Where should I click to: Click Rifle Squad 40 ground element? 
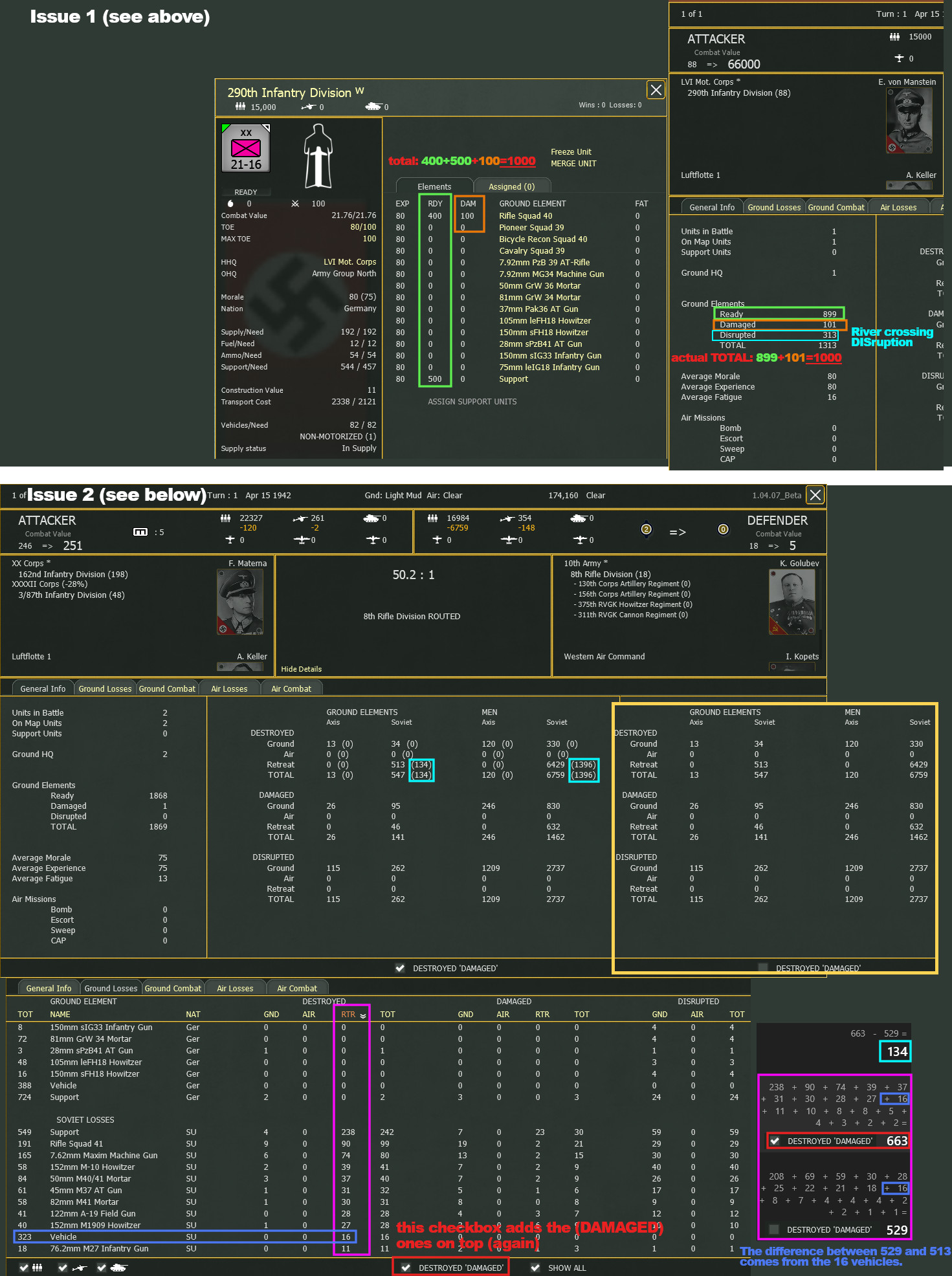click(526, 216)
